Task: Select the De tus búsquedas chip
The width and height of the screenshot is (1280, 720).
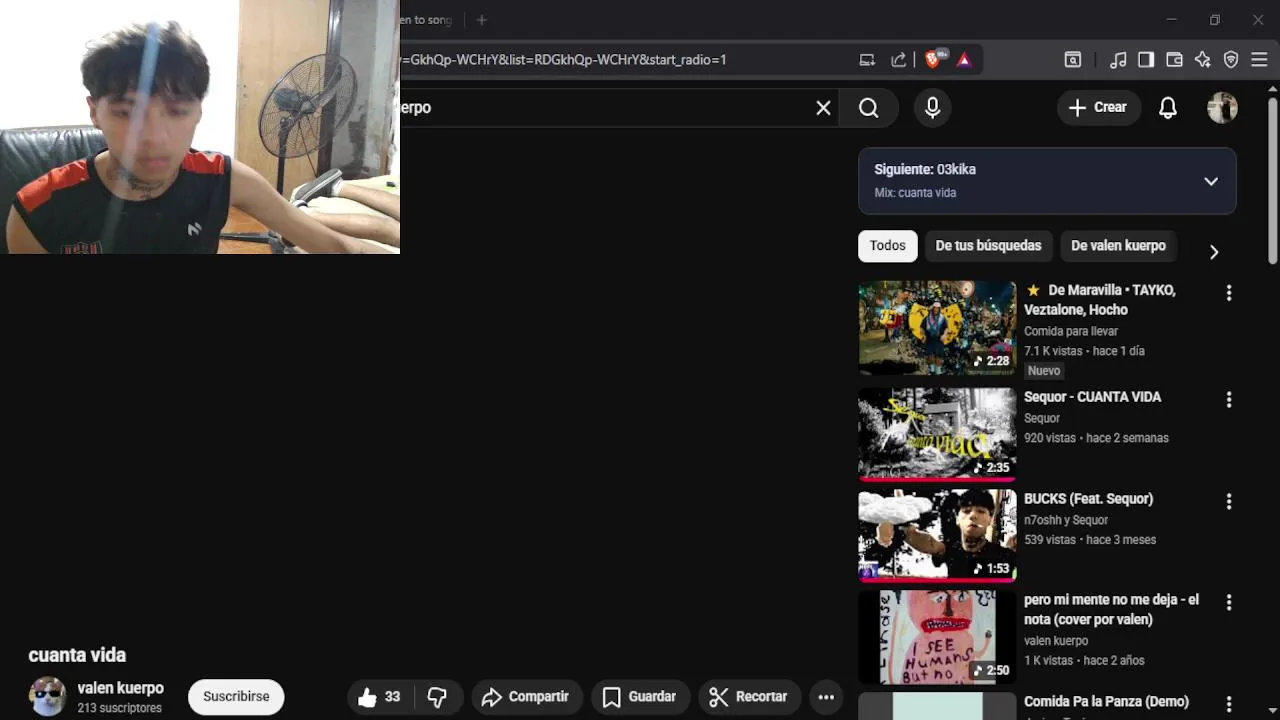Action: pos(988,246)
